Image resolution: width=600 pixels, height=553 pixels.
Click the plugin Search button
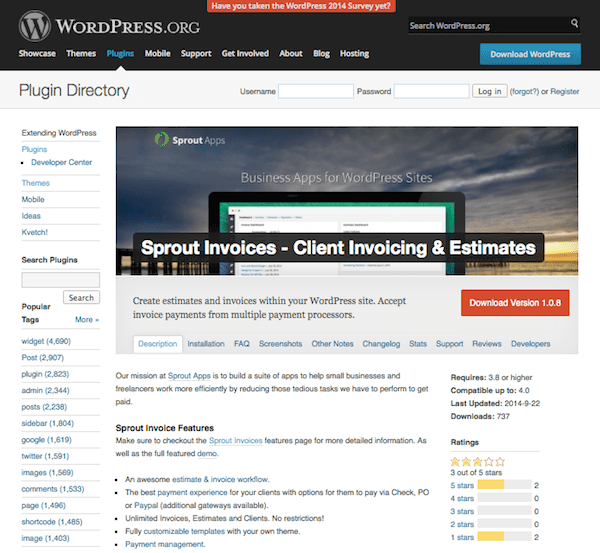pyautogui.click(x=81, y=297)
